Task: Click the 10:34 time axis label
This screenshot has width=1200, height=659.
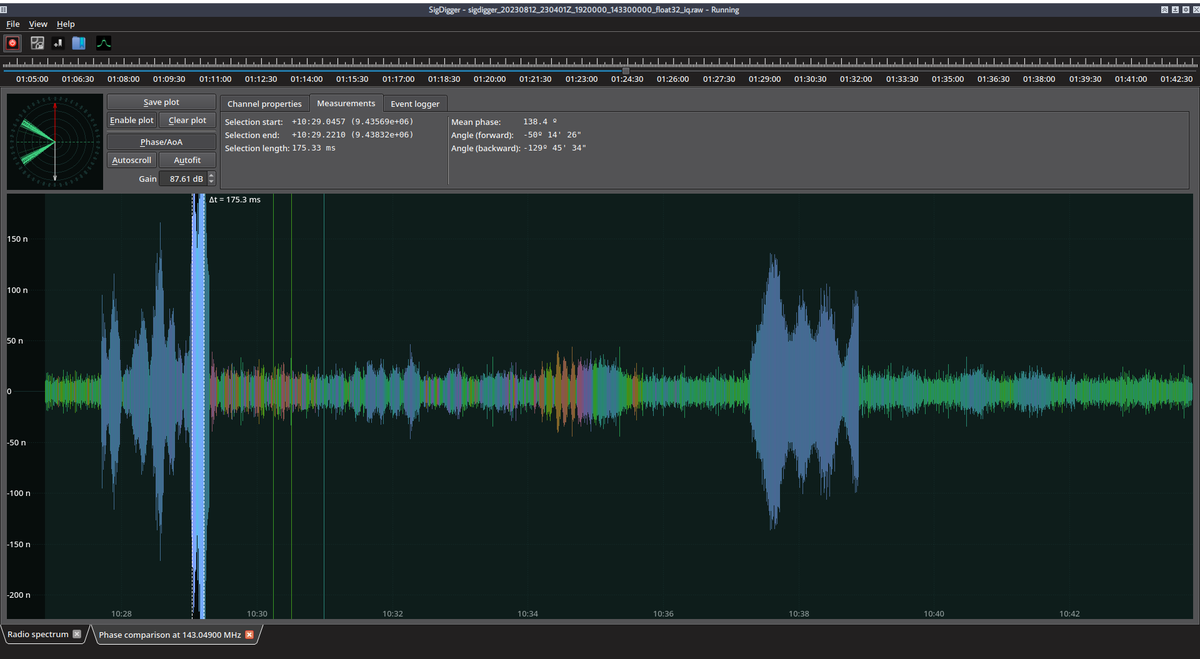Action: (528, 613)
